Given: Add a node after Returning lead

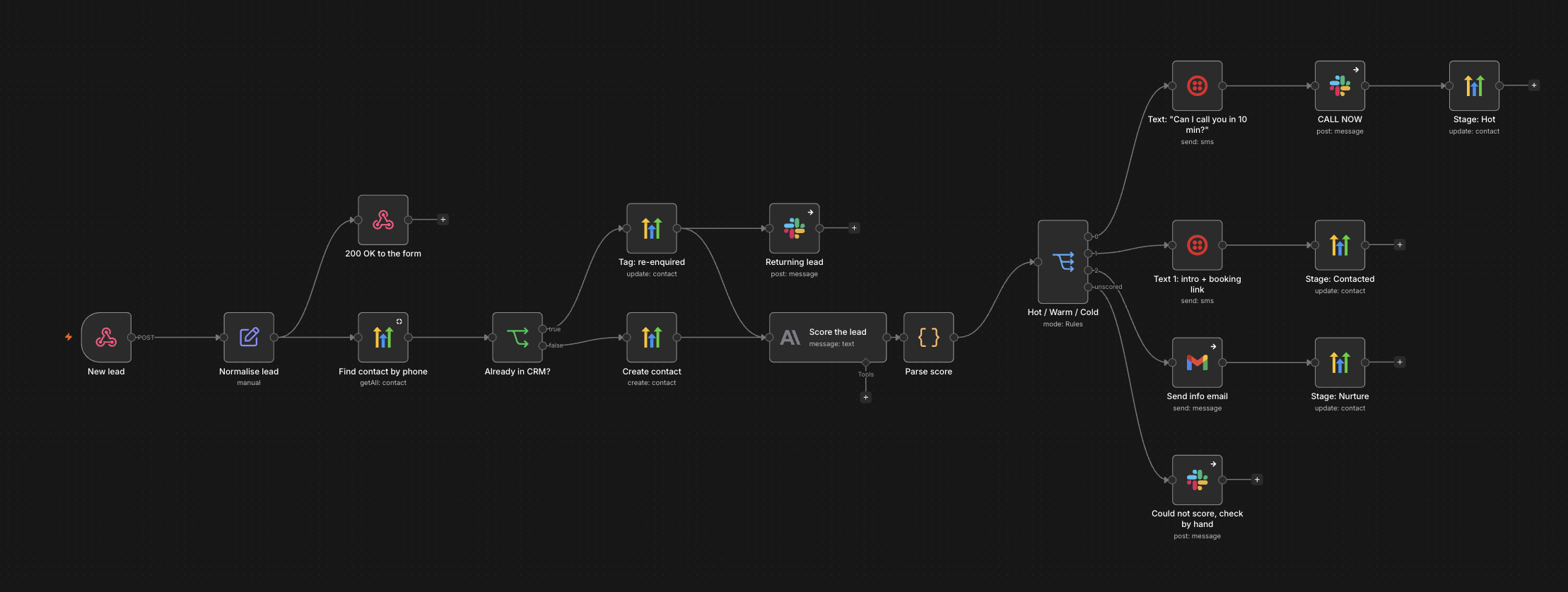Looking at the screenshot, I should (x=854, y=228).
